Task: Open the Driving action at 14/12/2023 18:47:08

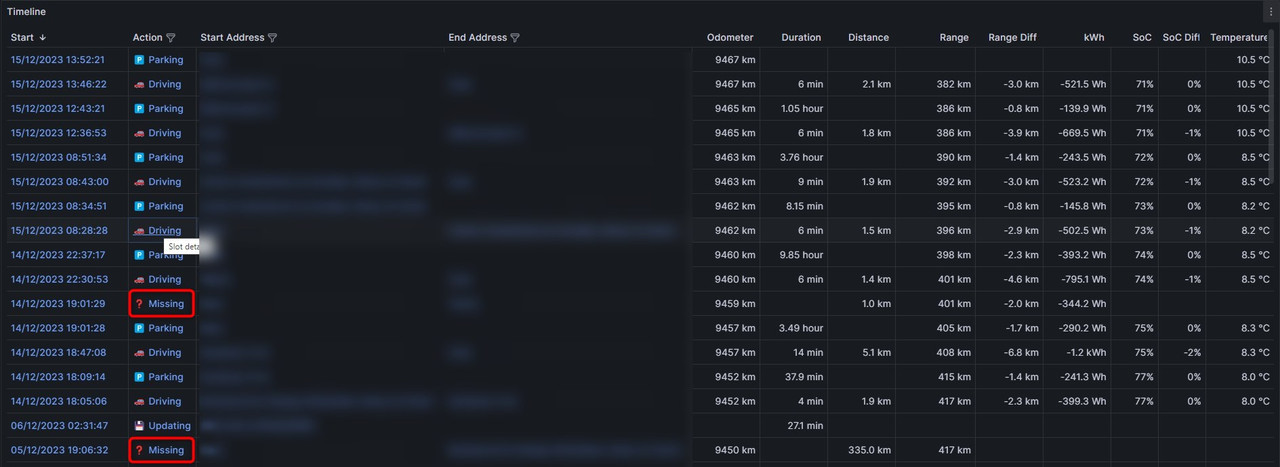Action: click(165, 353)
